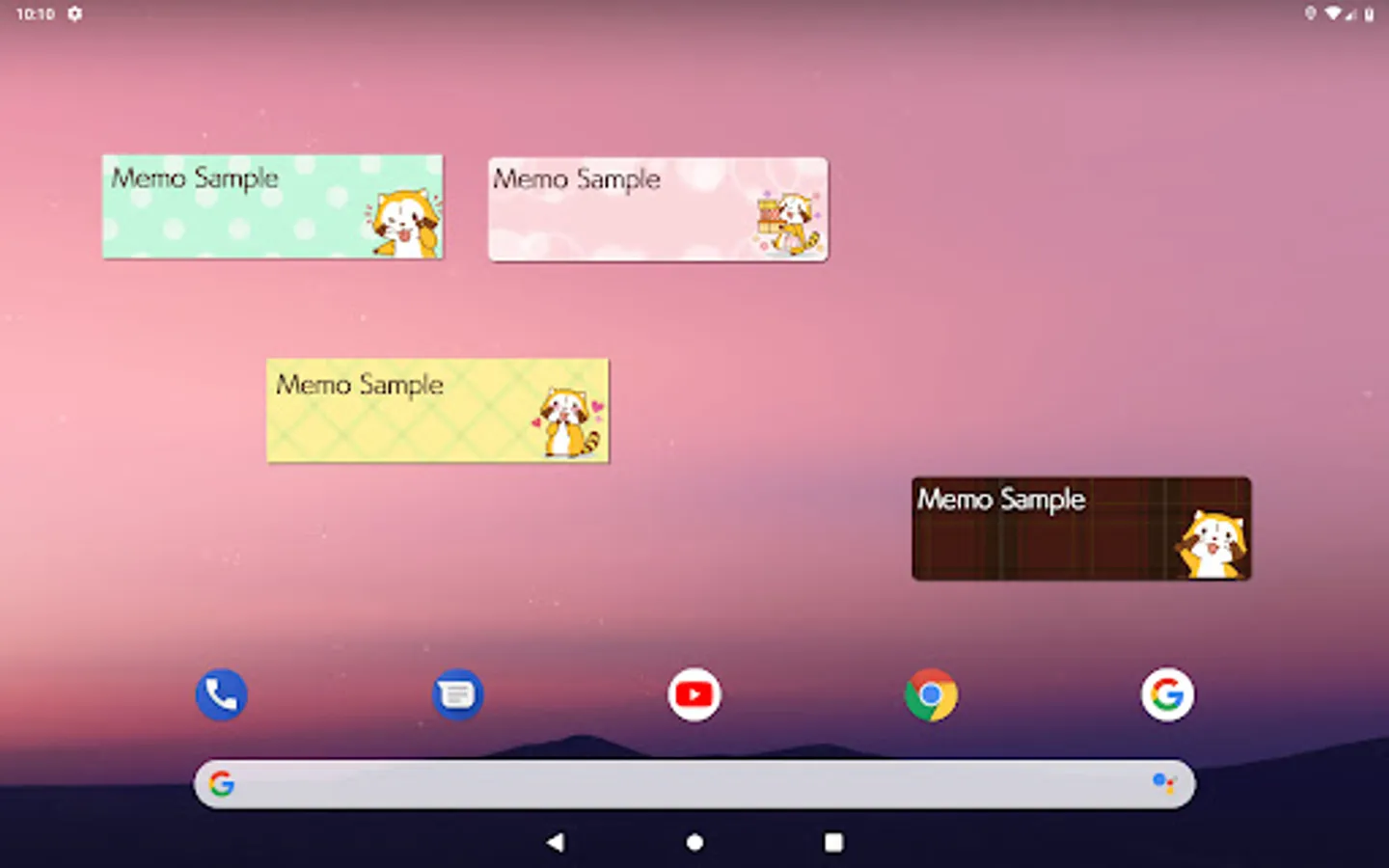
Task: Open the Google app icon
Action: tap(1167, 694)
